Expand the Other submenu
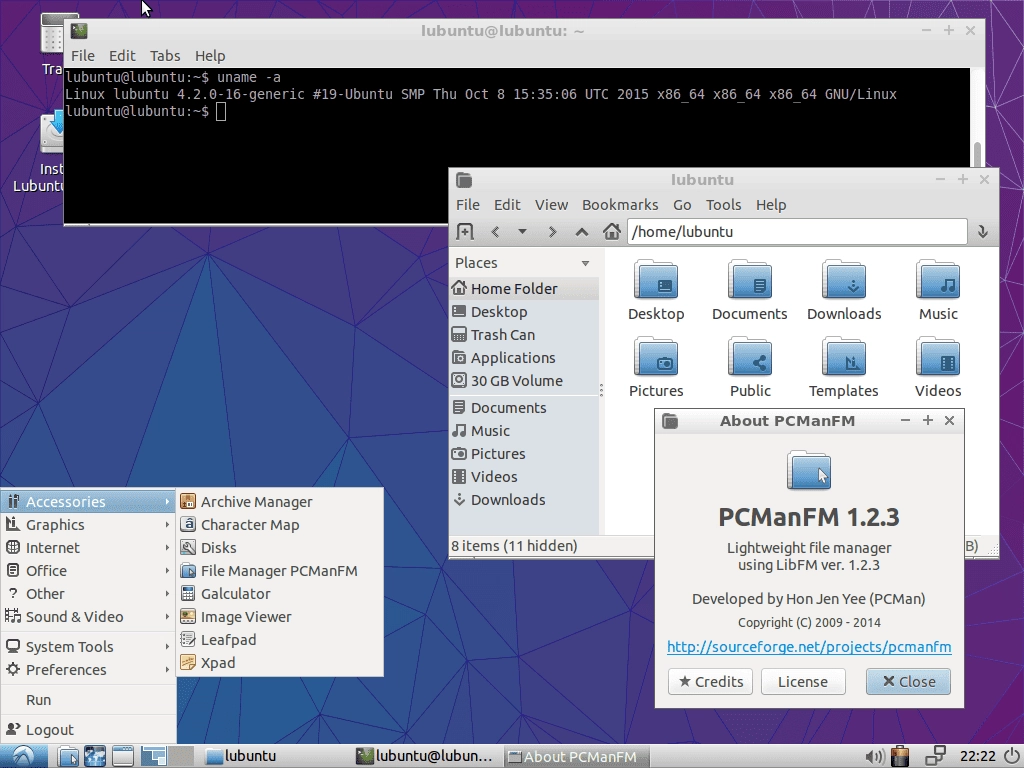 click(x=88, y=594)
